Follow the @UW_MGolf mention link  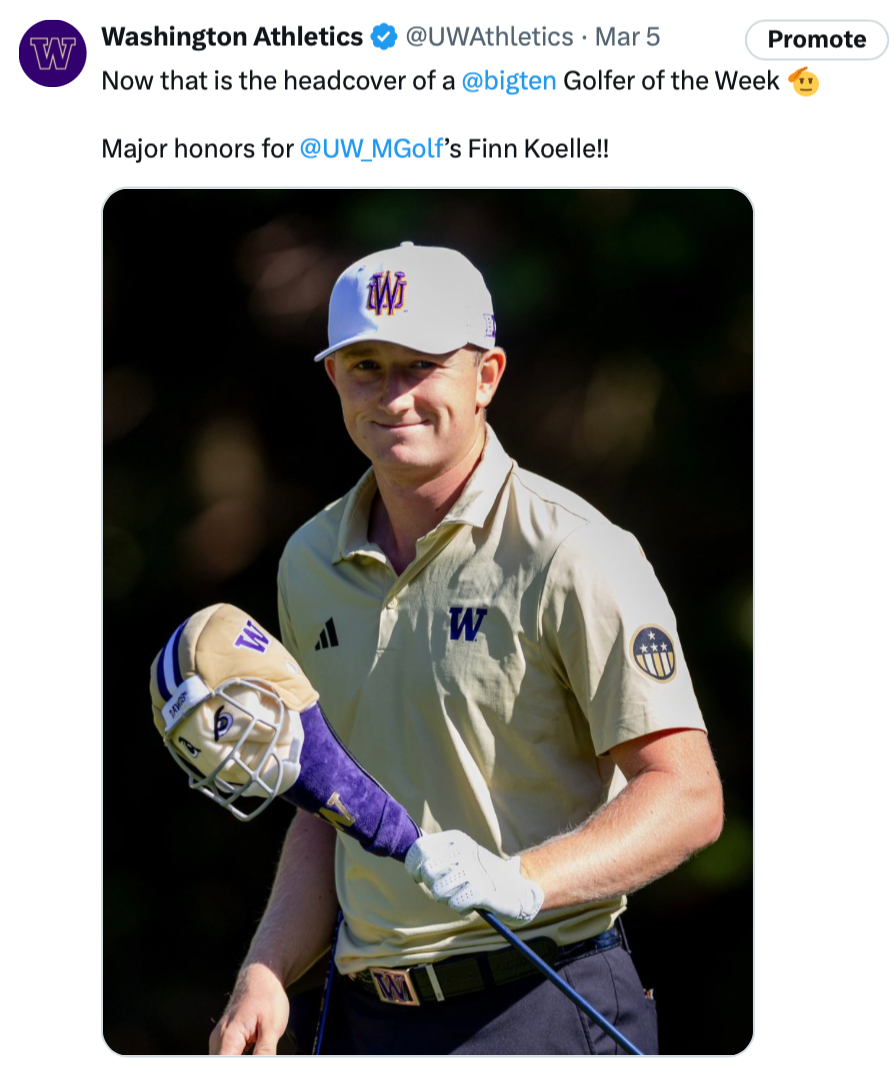(371, 148)
